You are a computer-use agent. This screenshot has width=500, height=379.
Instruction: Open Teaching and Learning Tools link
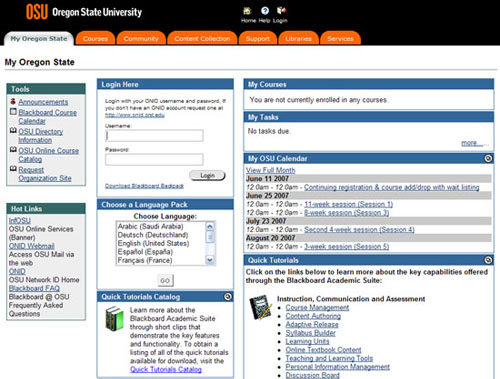(329, 358)
